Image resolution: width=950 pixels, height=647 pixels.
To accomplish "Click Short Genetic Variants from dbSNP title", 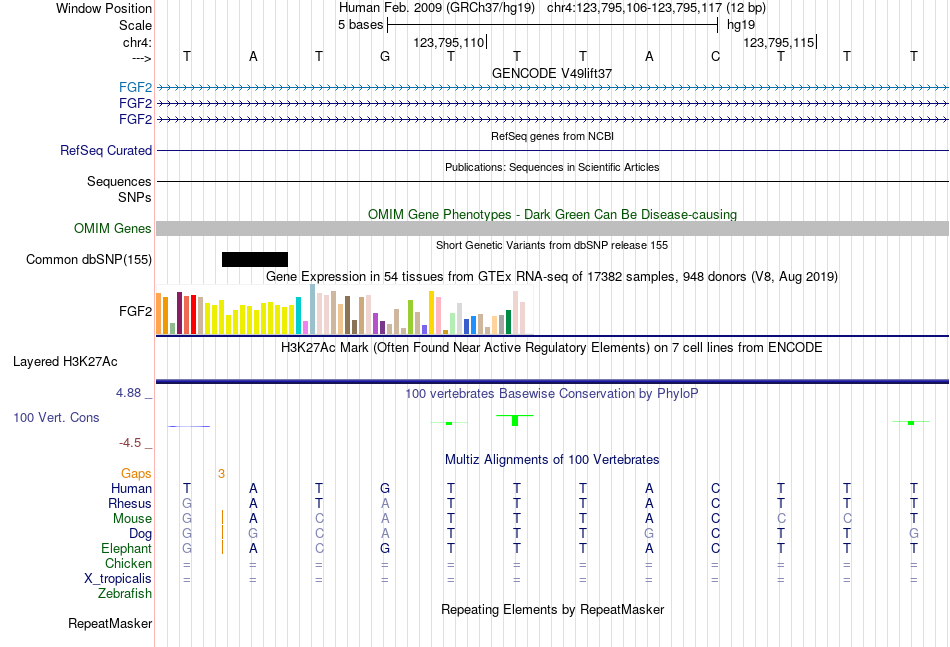I will 552,245.
